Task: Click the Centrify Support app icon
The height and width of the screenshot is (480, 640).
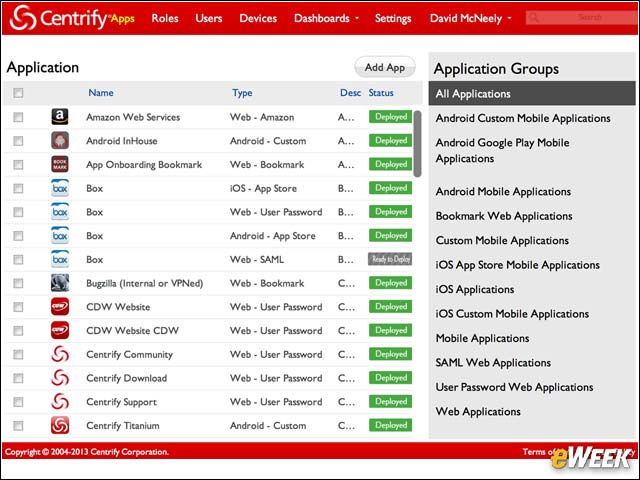Action: 60,402
